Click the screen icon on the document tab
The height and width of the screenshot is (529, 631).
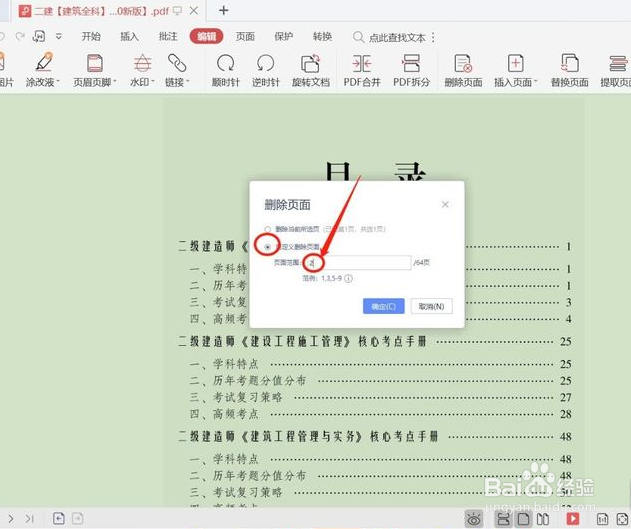(177, 11)
